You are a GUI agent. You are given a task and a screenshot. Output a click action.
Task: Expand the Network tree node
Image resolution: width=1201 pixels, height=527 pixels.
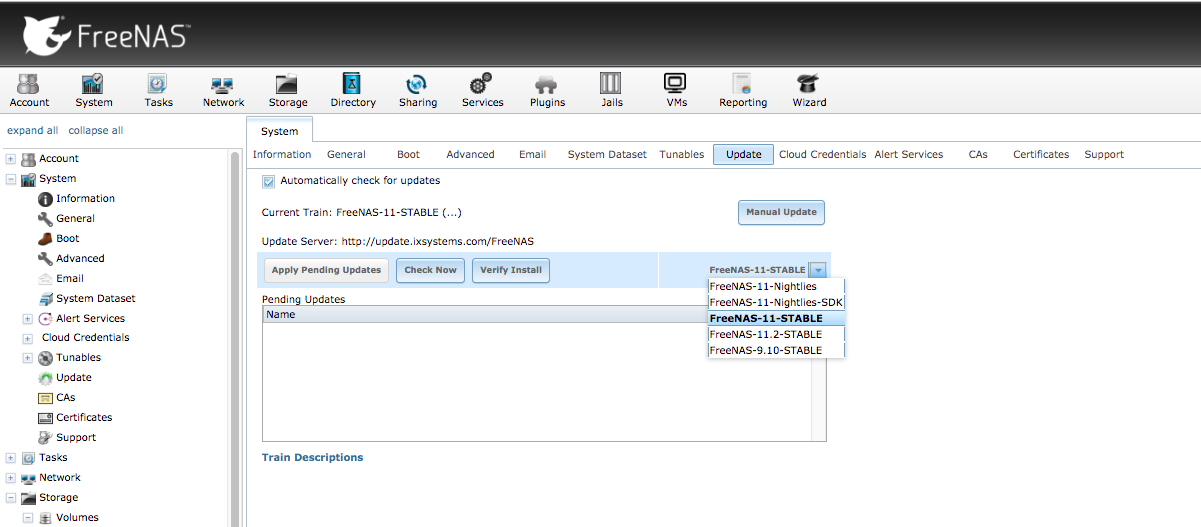[x=11, y=478]
